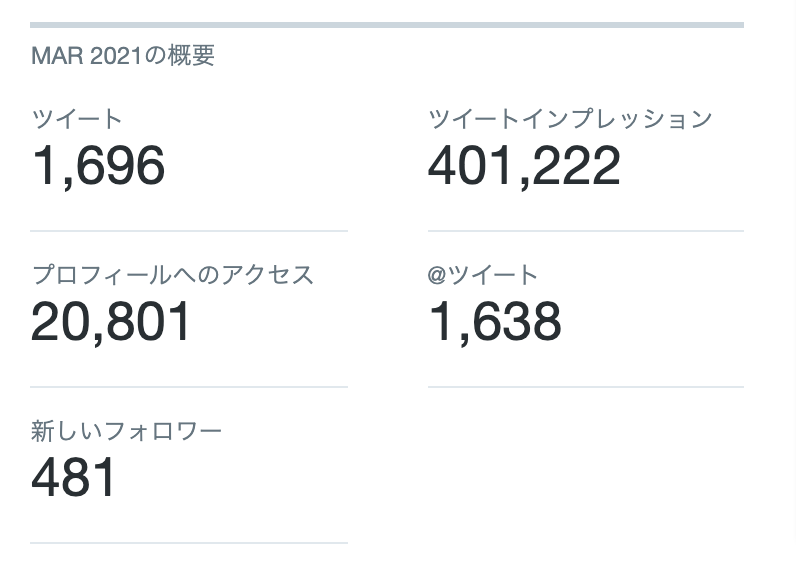Select the プロフィールへのアクセス label
Screen dimensions: 796x578
(x=173, y=275)
